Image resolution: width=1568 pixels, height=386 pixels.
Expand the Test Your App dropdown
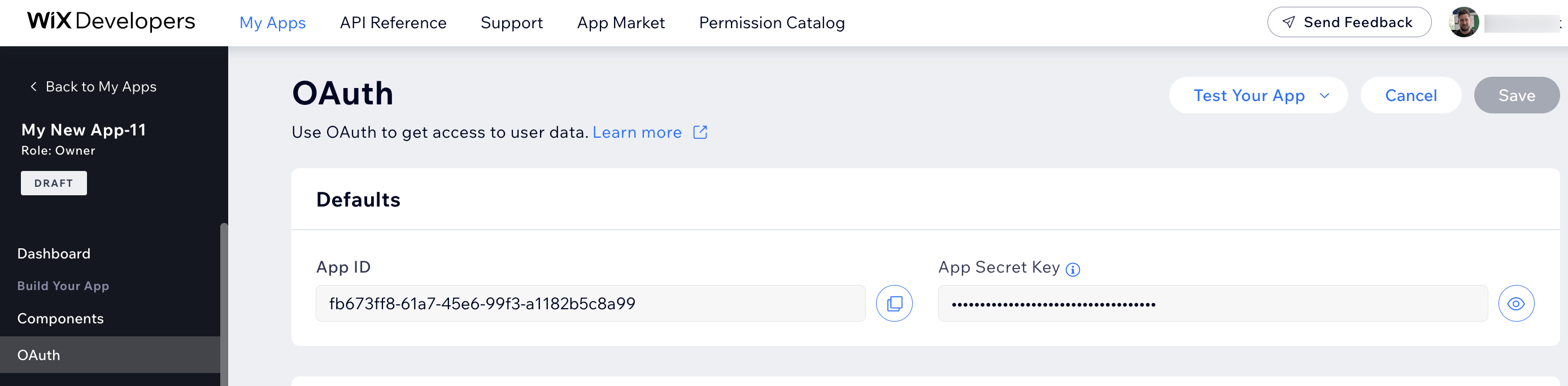pyautogui.click(x=1324, y=95)
